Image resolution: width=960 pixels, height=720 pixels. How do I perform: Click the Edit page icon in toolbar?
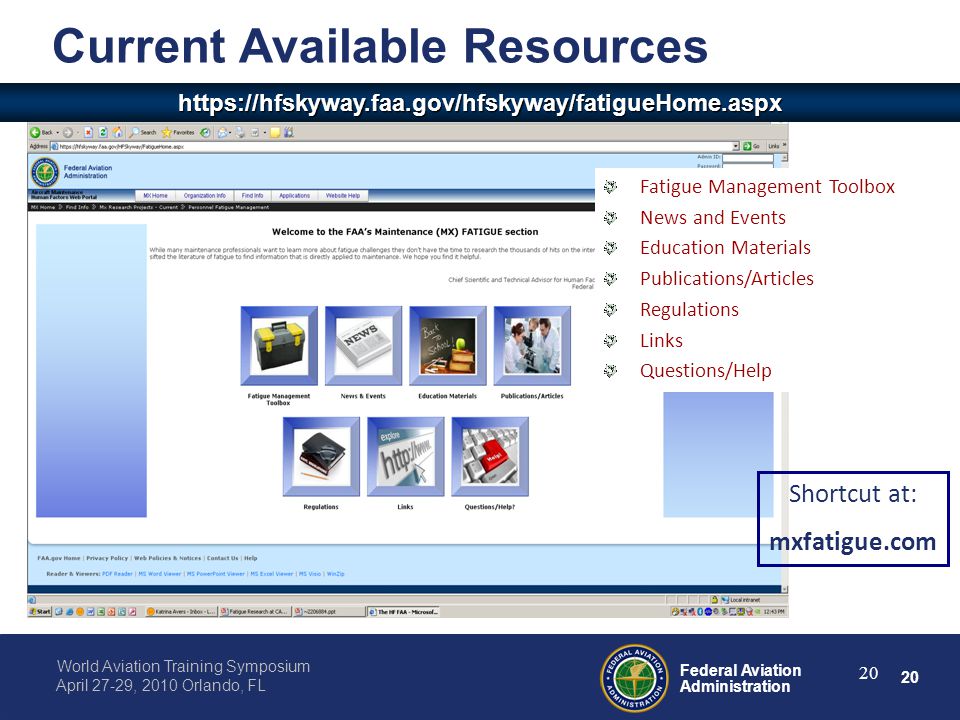click(x=255, y=132)
